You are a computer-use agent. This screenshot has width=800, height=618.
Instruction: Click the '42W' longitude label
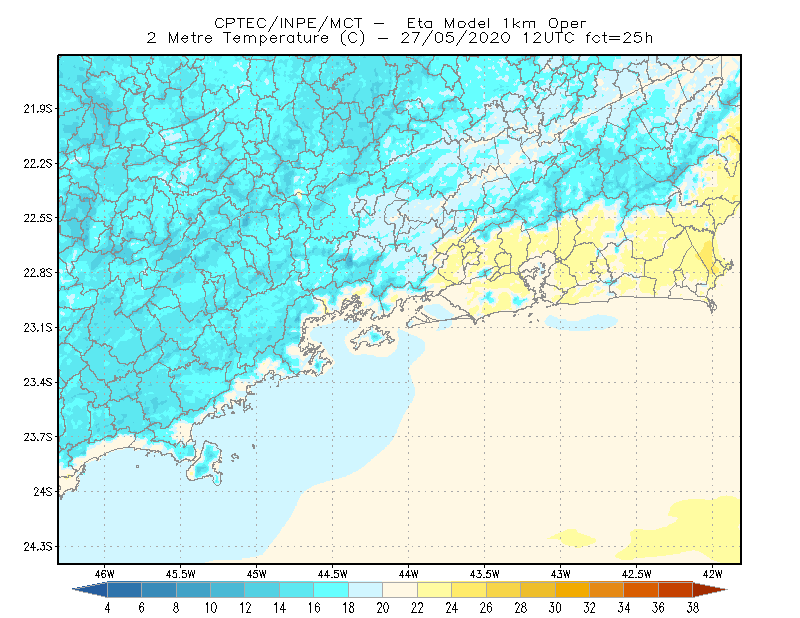[713, 574]
